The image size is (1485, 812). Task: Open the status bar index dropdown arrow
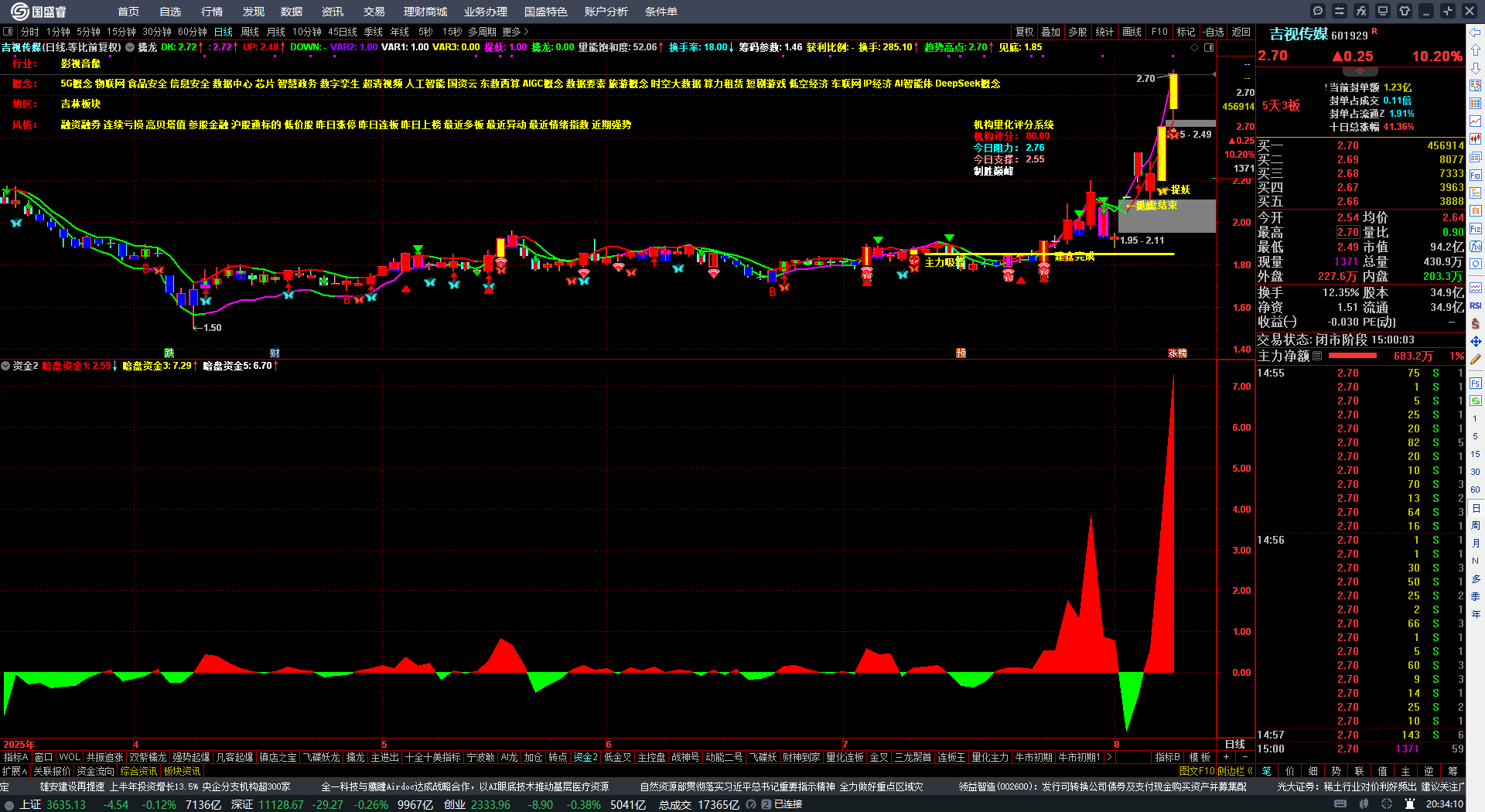[x=9, y=804]
